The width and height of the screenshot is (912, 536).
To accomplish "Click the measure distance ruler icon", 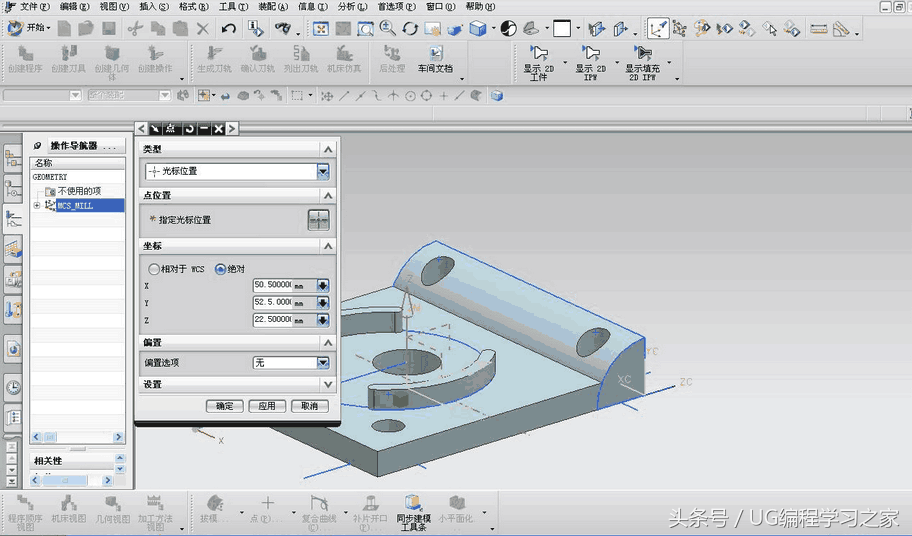I will [818, 28].
